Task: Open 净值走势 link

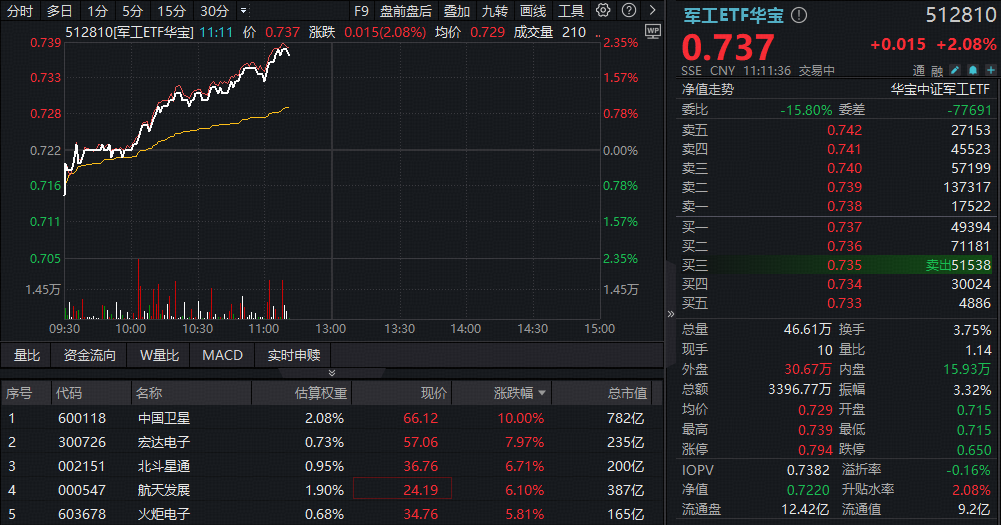Action: (707, 89)
